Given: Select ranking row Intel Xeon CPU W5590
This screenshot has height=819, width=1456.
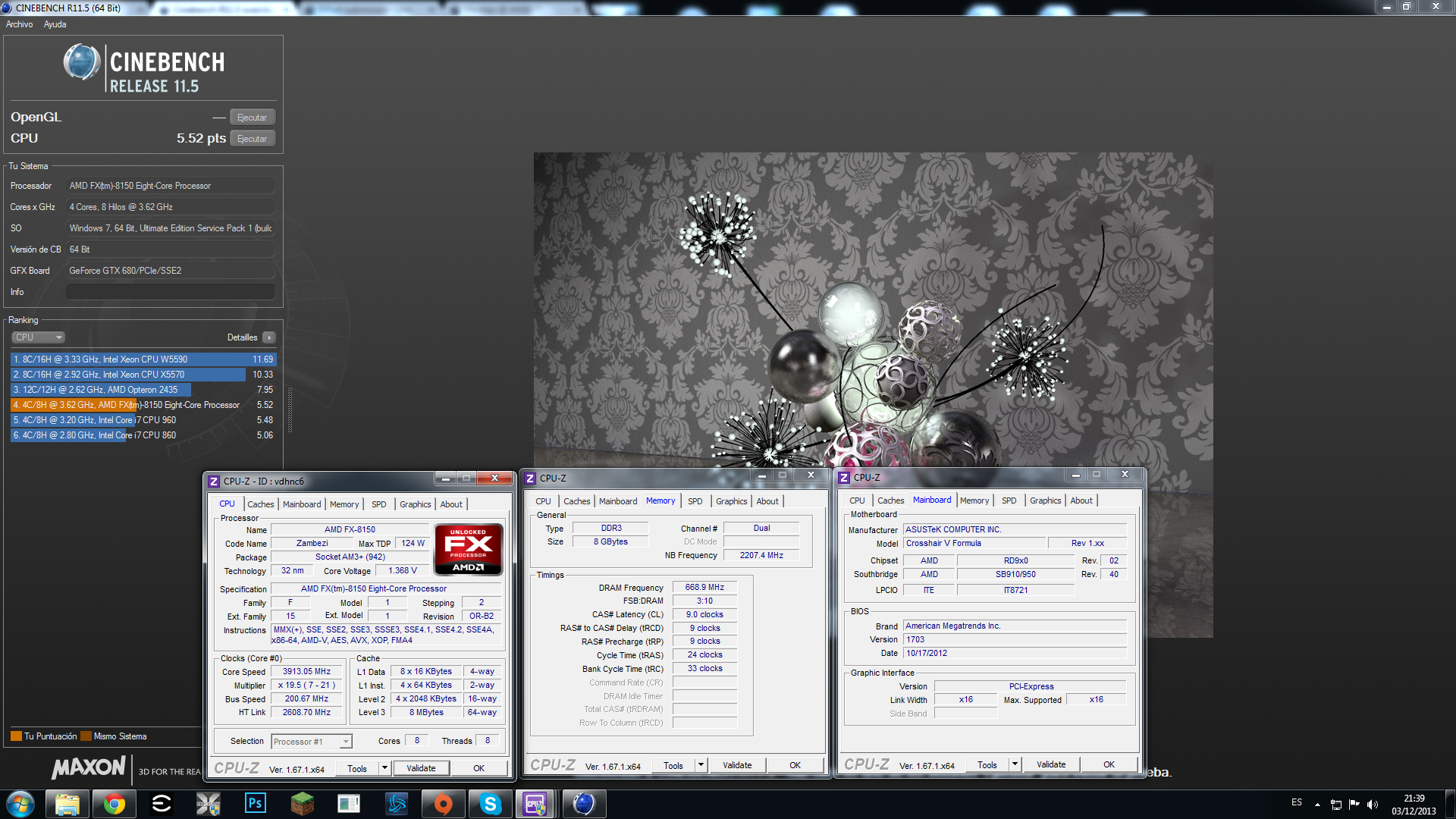Looking at the screenshot, I should coord(143,359).
